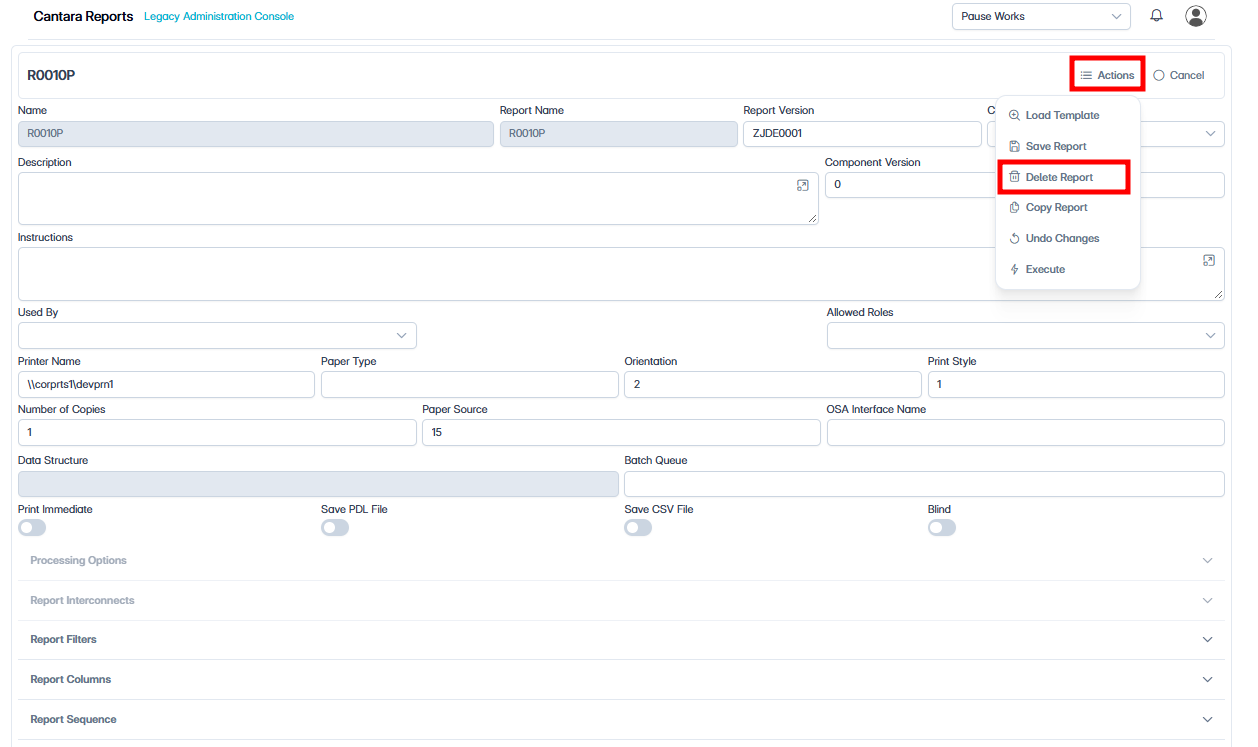Open the Legacy Administration Console link
This screenshot has width=1258, height=747.
pos(219,16)
